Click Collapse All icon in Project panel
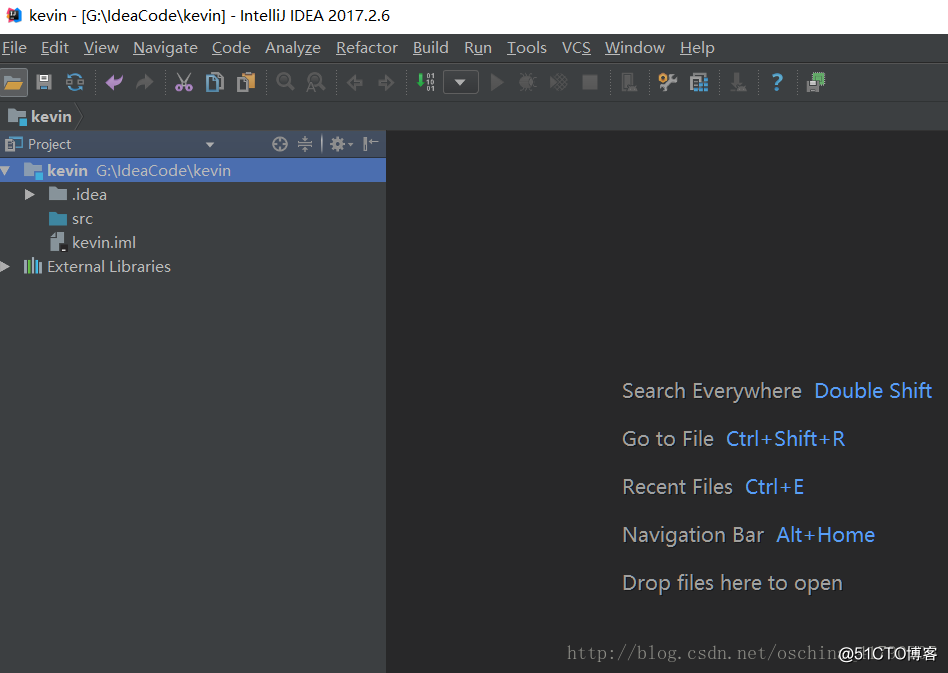 pyautogui.click(x=305, y=144)
